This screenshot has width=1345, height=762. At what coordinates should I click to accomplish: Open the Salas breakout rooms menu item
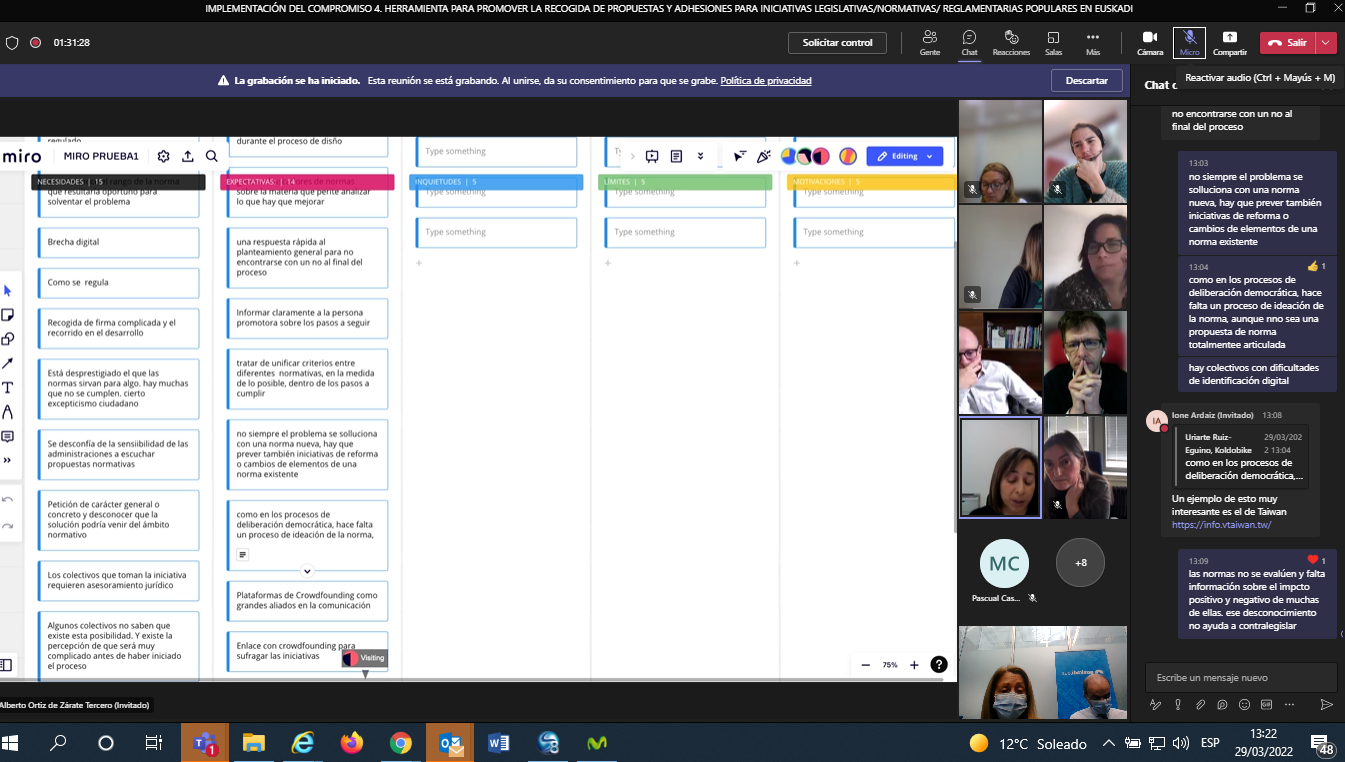tap(1053, 42)
